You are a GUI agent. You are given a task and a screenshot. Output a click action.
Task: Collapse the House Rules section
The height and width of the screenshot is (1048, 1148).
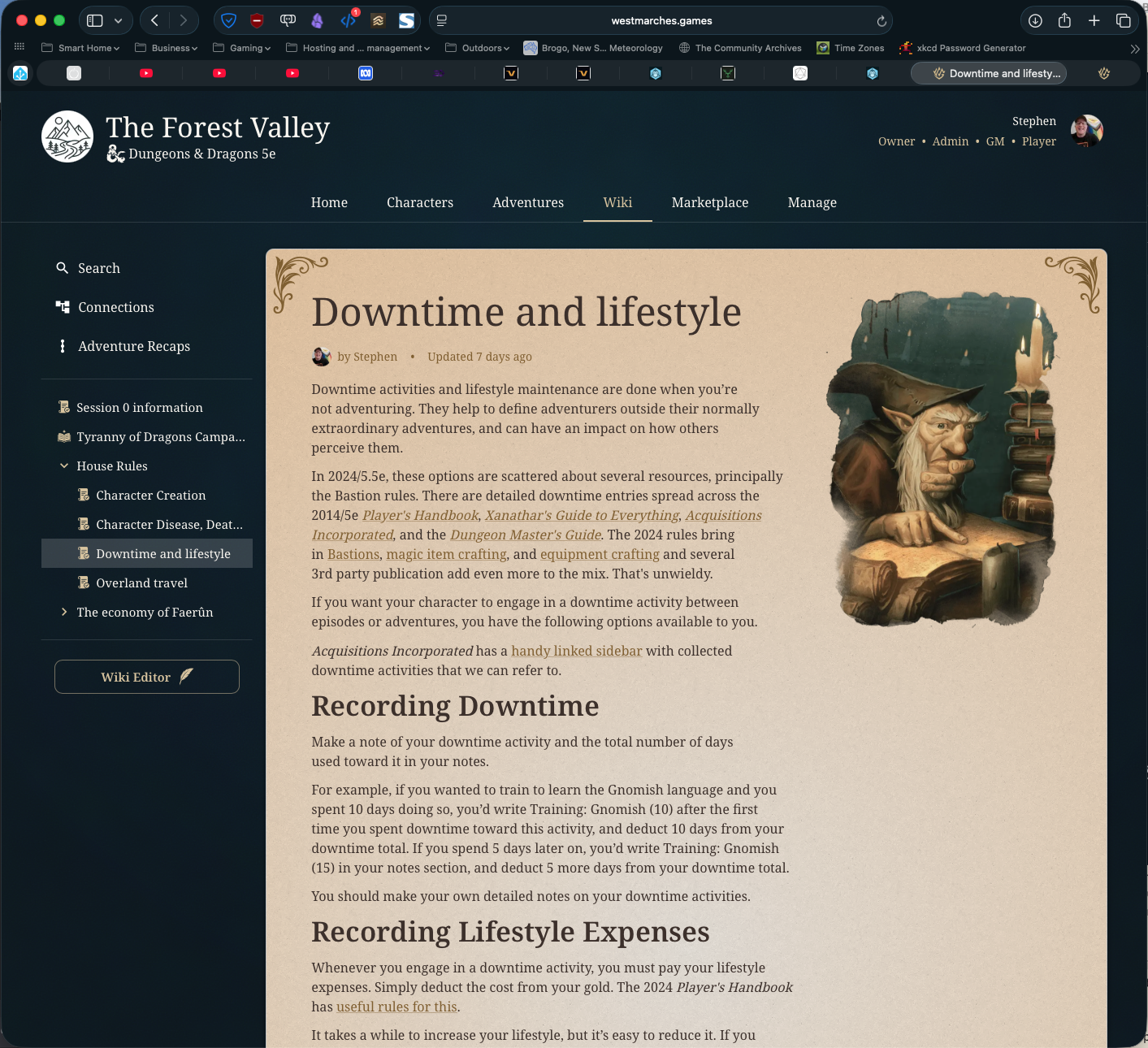[64, 466]
